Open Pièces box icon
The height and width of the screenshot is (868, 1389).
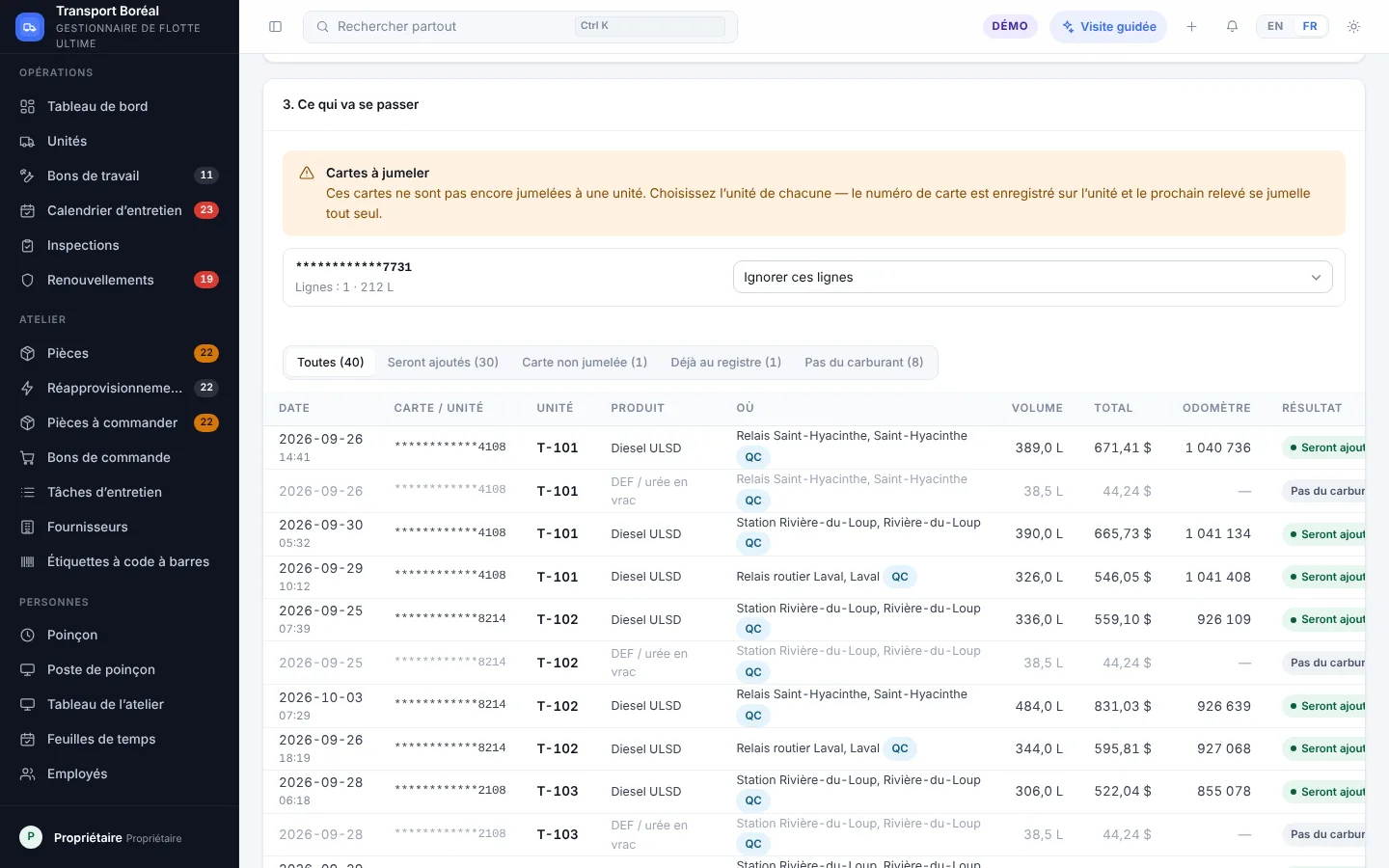coord(28,353)
